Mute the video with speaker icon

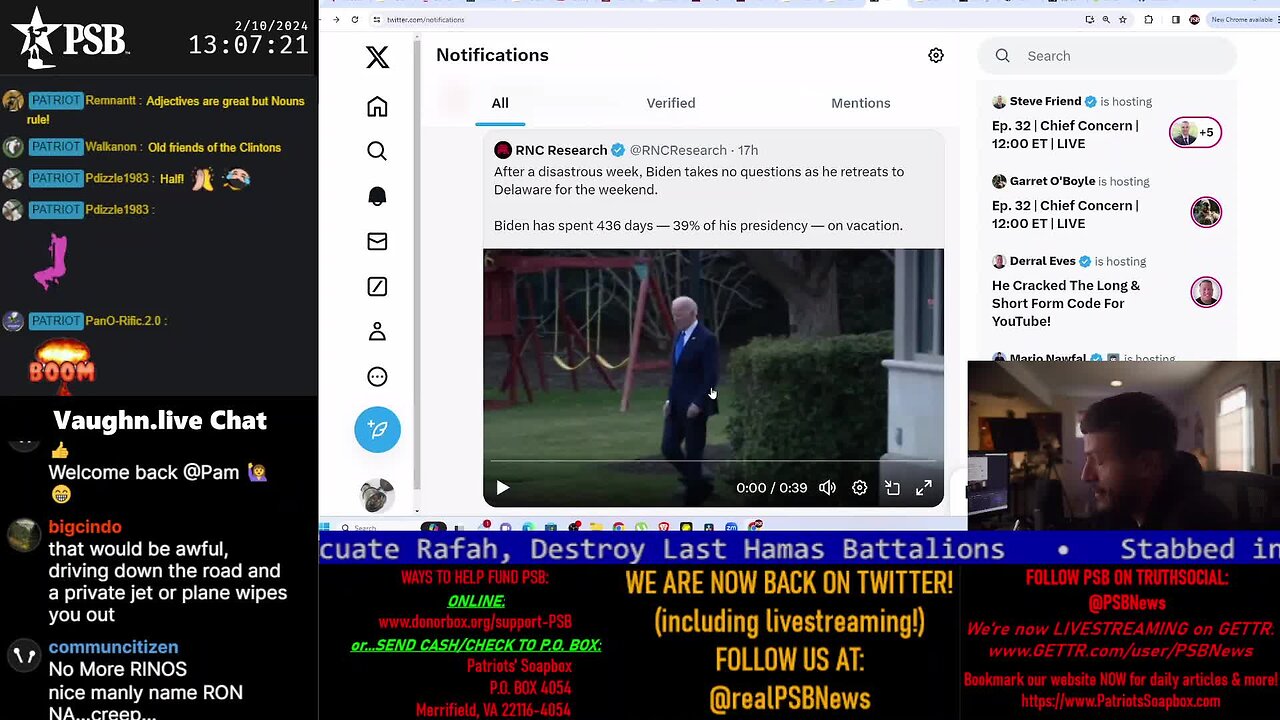827,488
